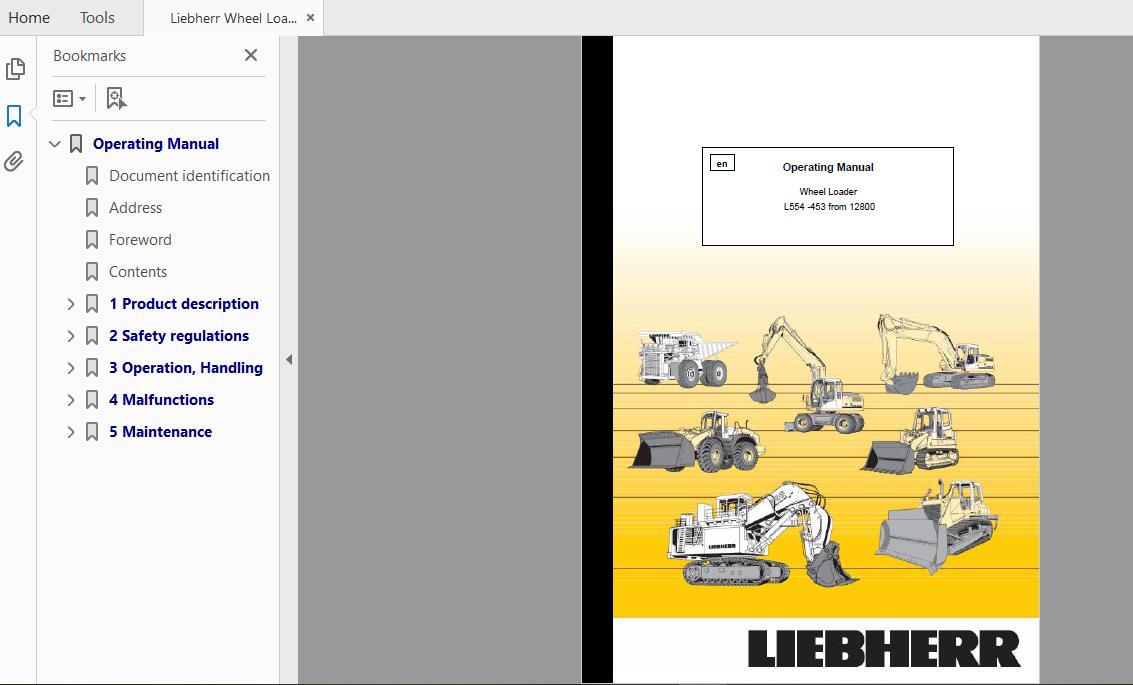Expand the 4 Malfunctions bookmark

point(71,400)
